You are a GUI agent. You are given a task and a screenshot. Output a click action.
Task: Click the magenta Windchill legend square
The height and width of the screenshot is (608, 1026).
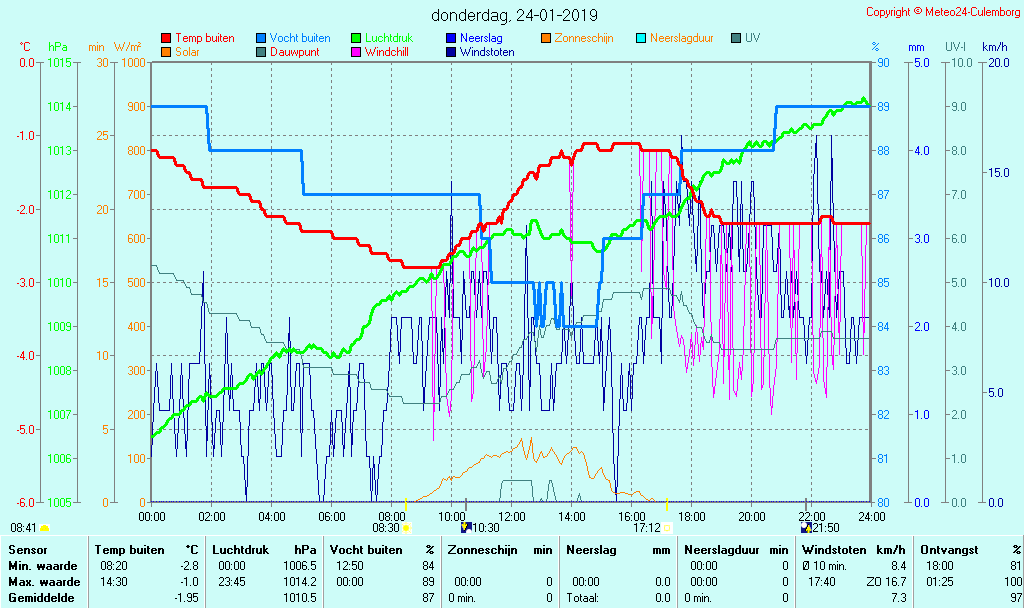tap(356, 52)
